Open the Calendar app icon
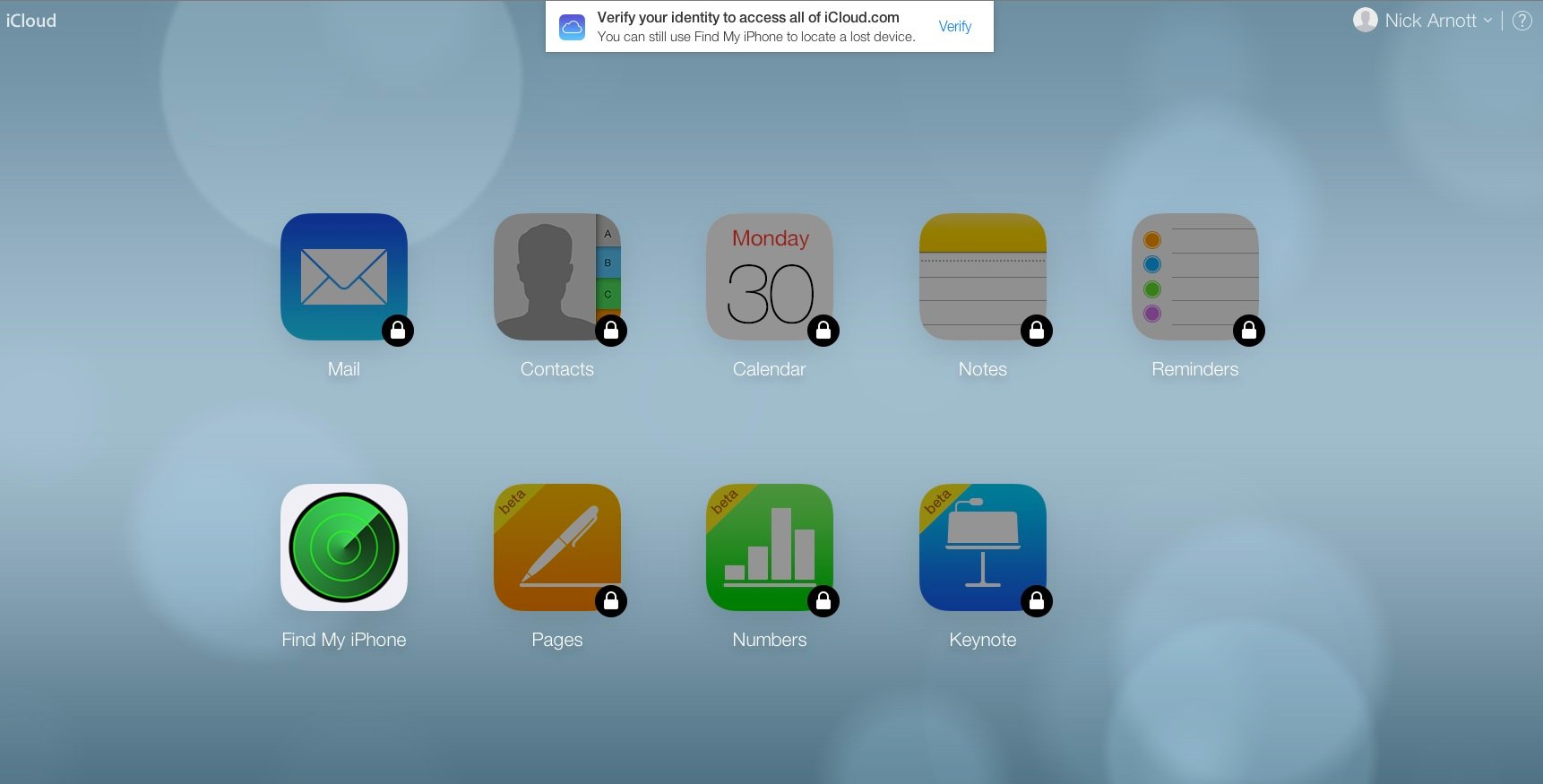This screenshot has width=1543, height=784. [770, 277]
